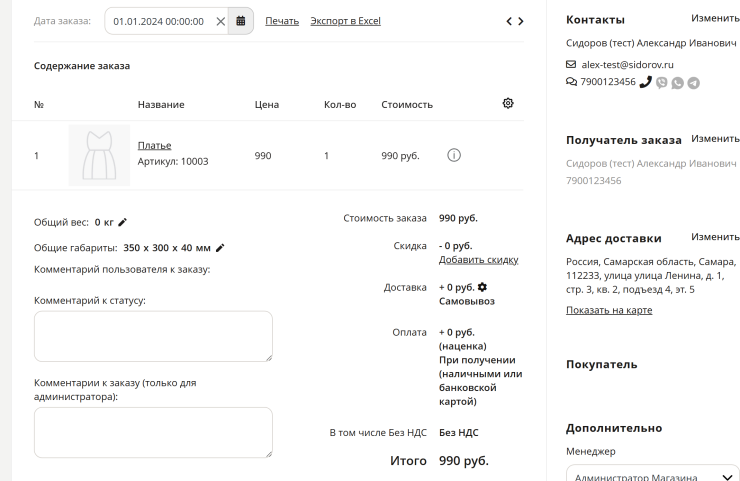Focus the Комментарий к статусу textarea
The width and height of the screenshot is (740, 481).
pyautogui.click(x=153, y=336)
